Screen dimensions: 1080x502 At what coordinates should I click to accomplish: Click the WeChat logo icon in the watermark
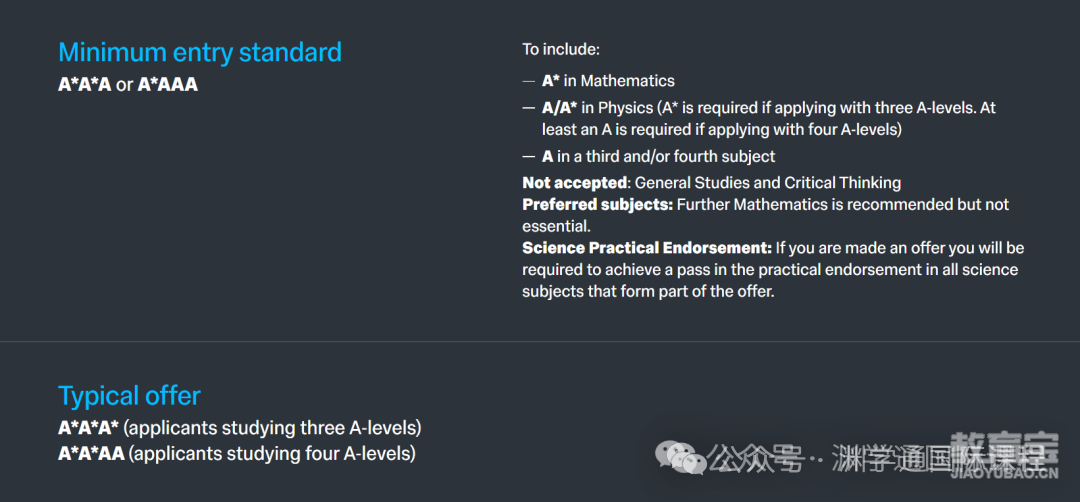tap(681, 459)
